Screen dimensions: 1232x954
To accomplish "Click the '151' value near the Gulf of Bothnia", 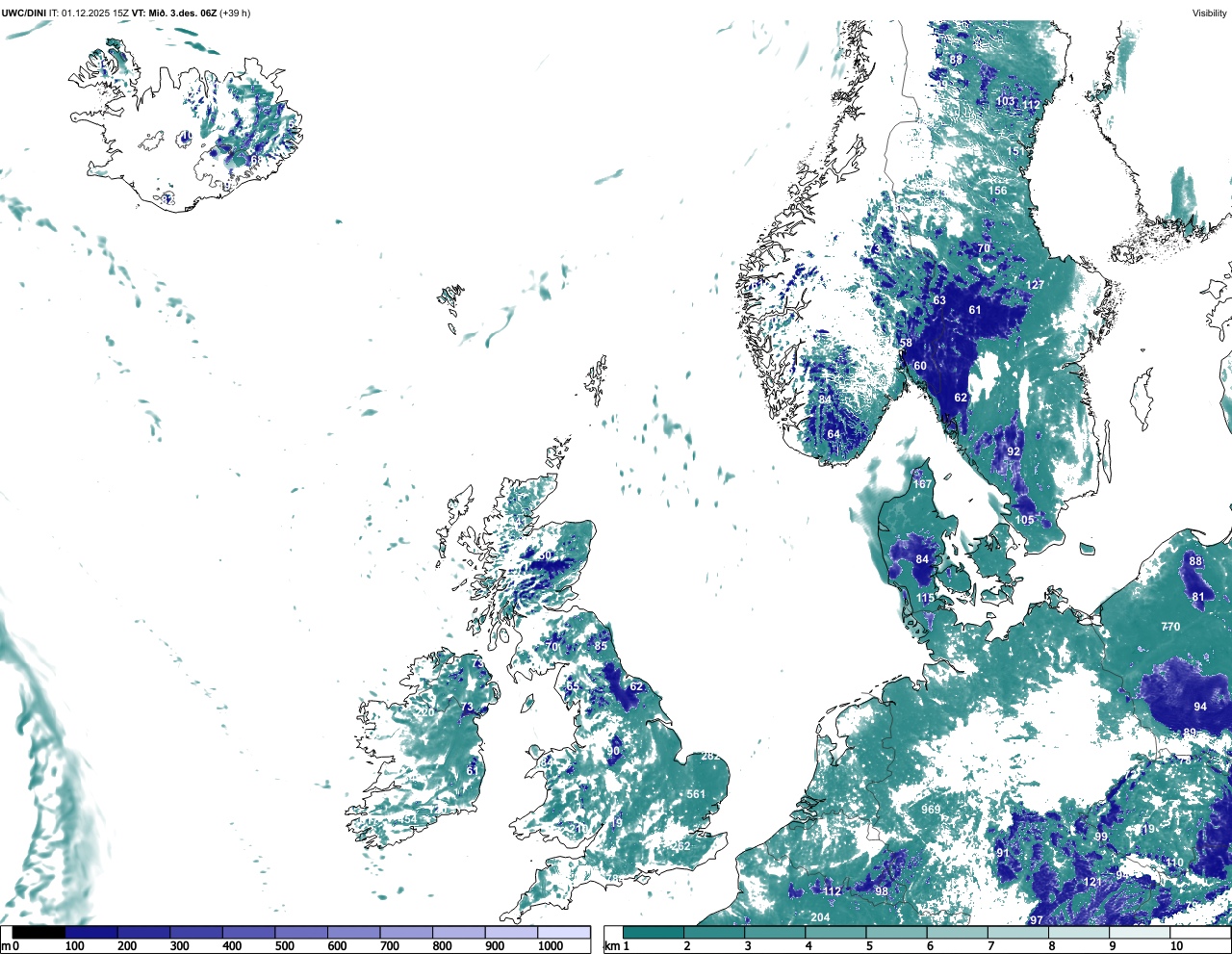I will click(x=1016, y=151).
